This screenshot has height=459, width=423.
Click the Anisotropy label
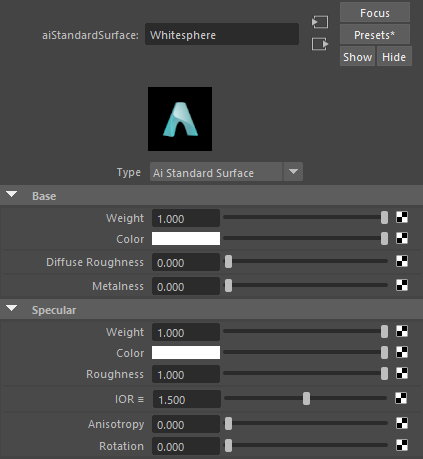(x=116, y=424)
